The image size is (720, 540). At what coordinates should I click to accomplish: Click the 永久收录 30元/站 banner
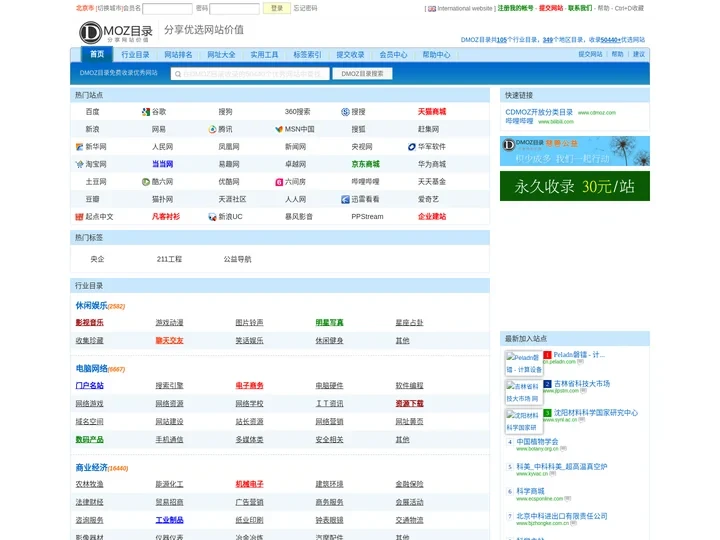(x=575, y=186)
